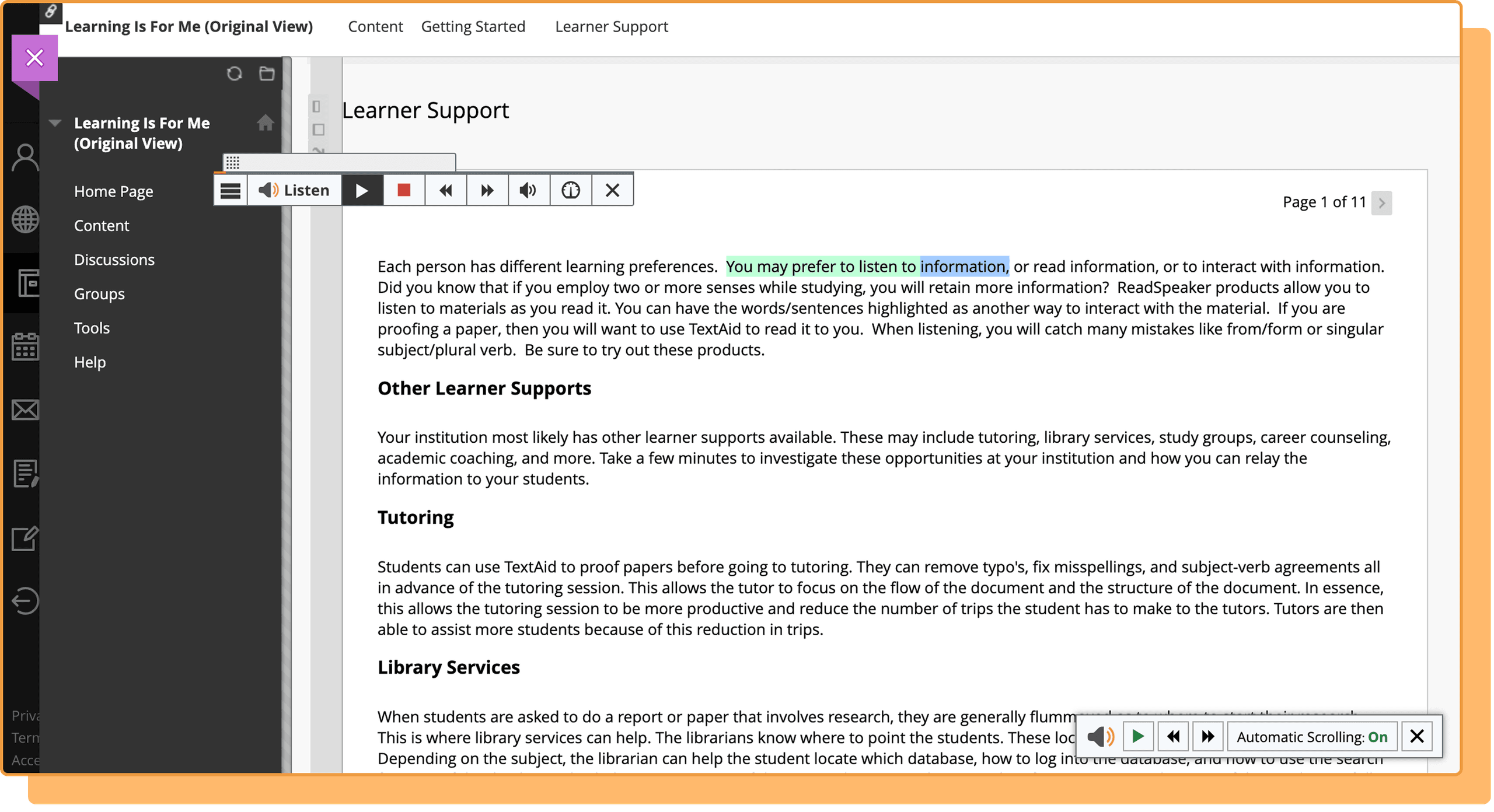
Task: Rewind in the ReadSpeaker toolbar
Action: click(x=446, y=190)
